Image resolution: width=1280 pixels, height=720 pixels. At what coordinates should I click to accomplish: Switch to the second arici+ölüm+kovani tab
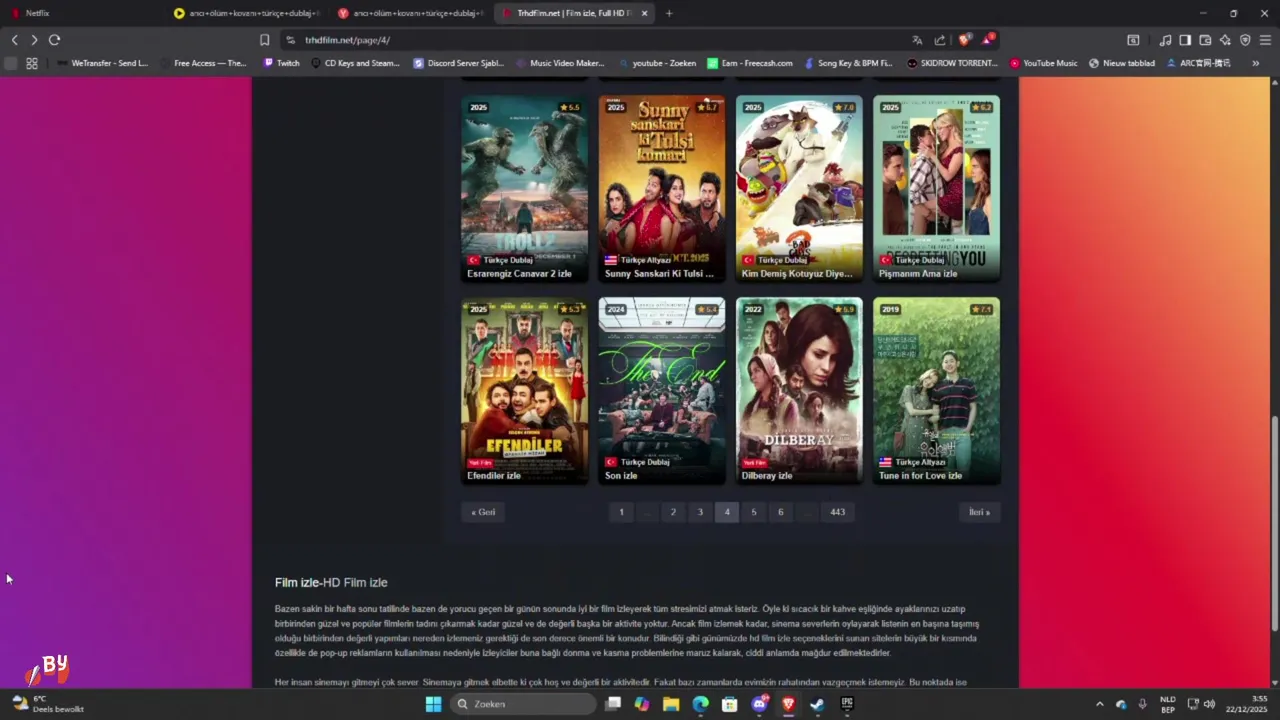(411, 13)
